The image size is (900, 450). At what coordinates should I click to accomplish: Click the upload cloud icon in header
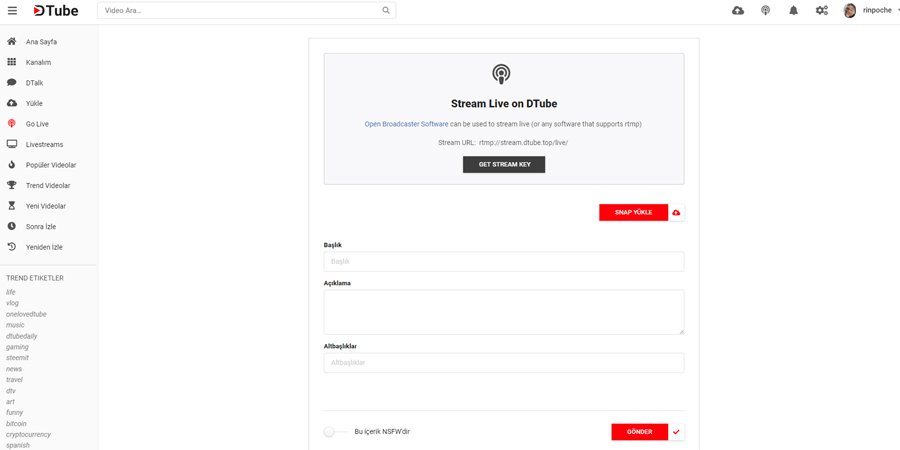738,10
